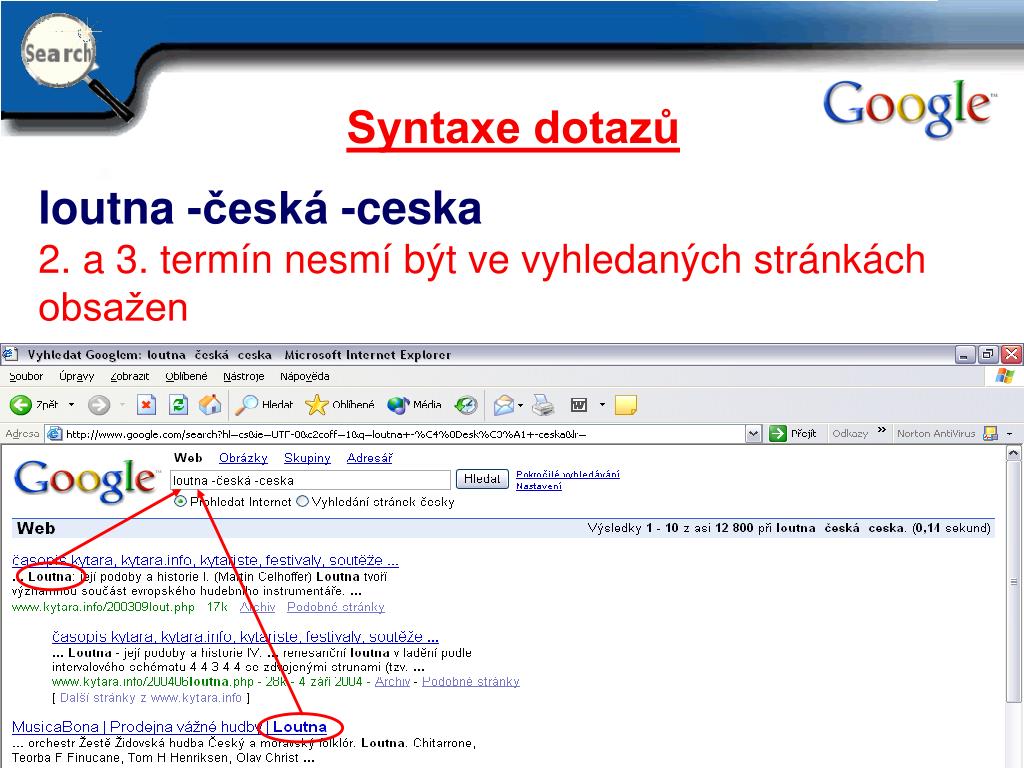The width and height of the screenshot is (1024, 768).
Task: Open MusicaBona Prodejna vážné hudby result
Action: (169, 727)
